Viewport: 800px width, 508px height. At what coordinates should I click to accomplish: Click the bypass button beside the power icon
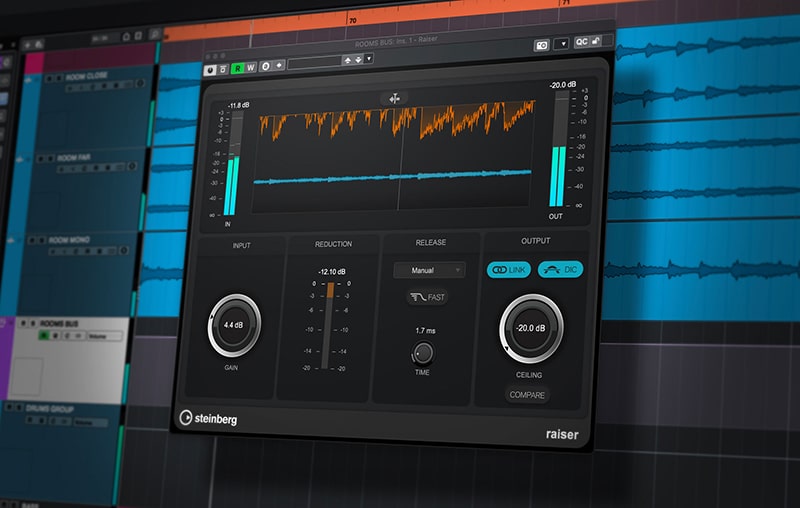pos(223,69)
